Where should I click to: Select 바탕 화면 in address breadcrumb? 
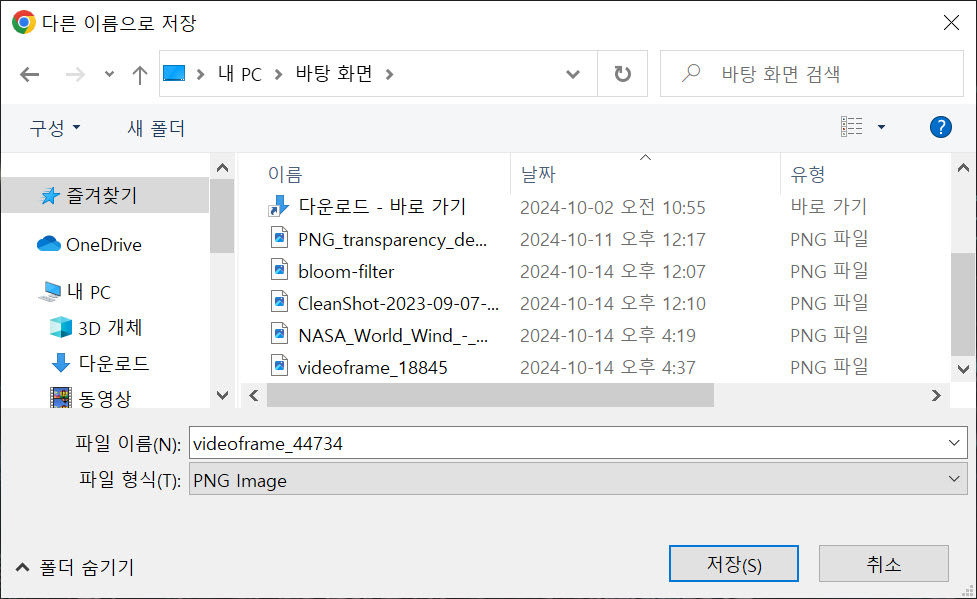click(334, 74)
